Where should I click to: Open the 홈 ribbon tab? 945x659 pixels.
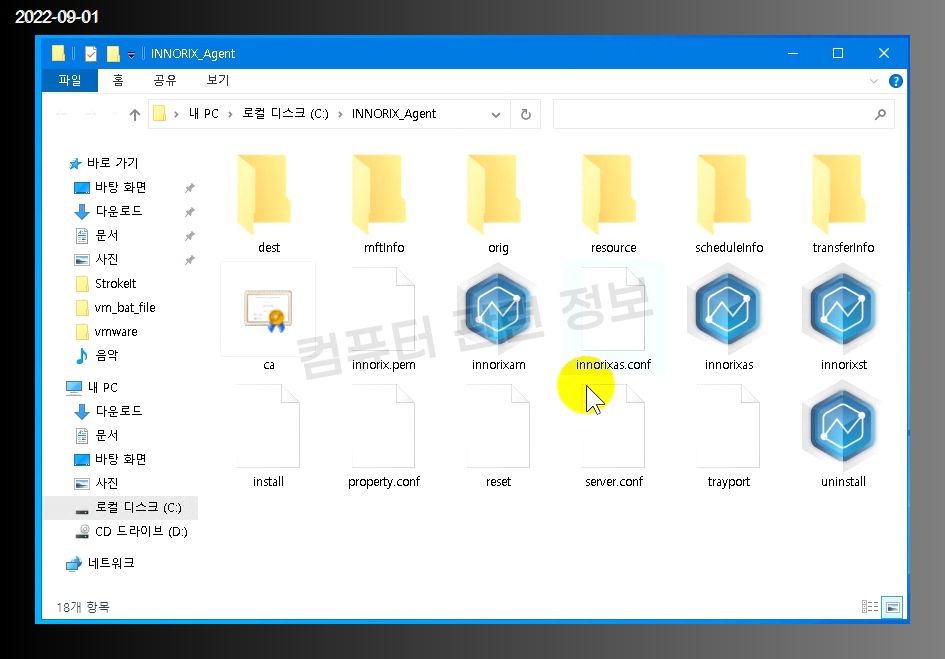click(x=118, y=80)
